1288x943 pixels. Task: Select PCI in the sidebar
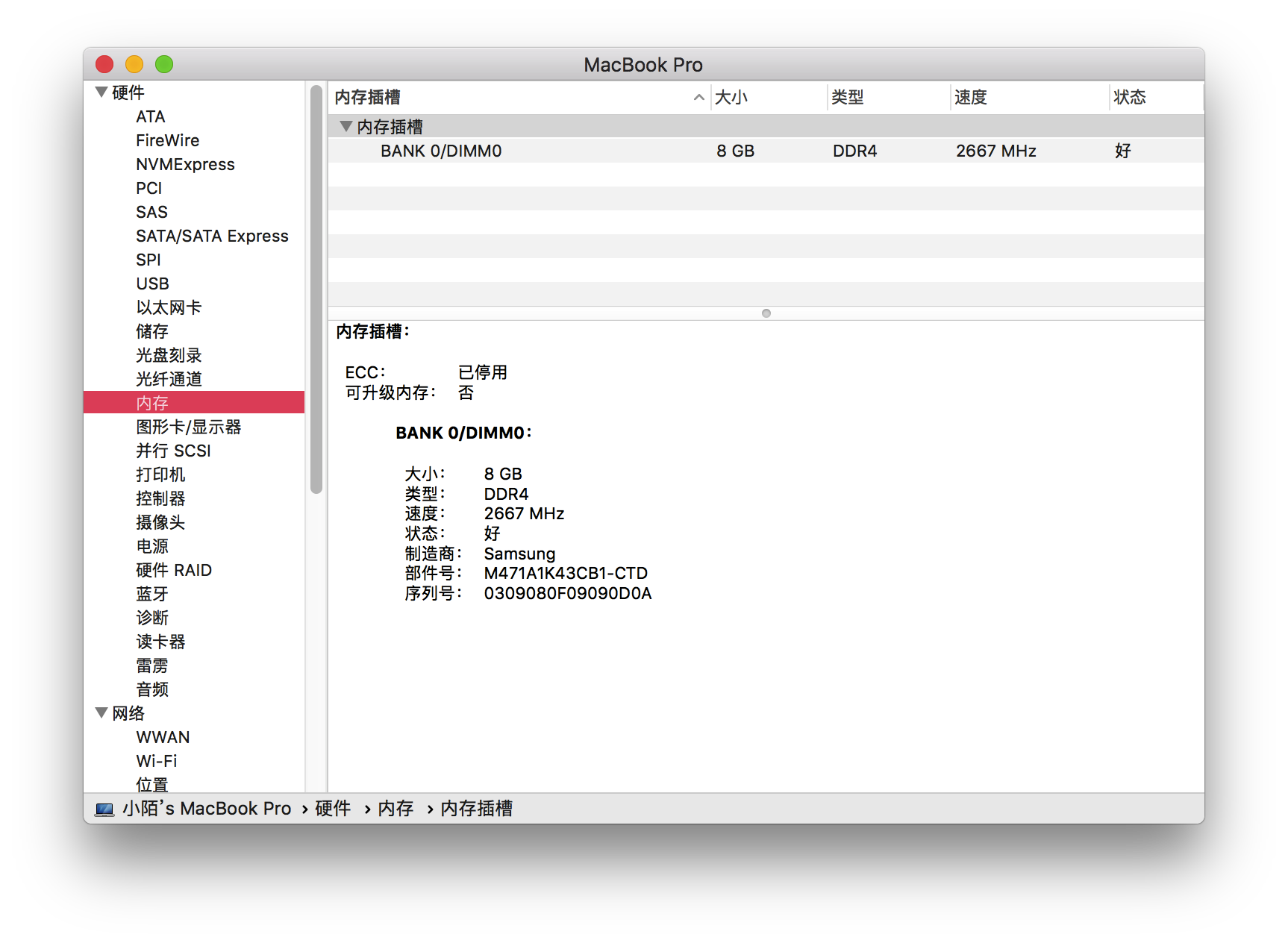[149, 188]
